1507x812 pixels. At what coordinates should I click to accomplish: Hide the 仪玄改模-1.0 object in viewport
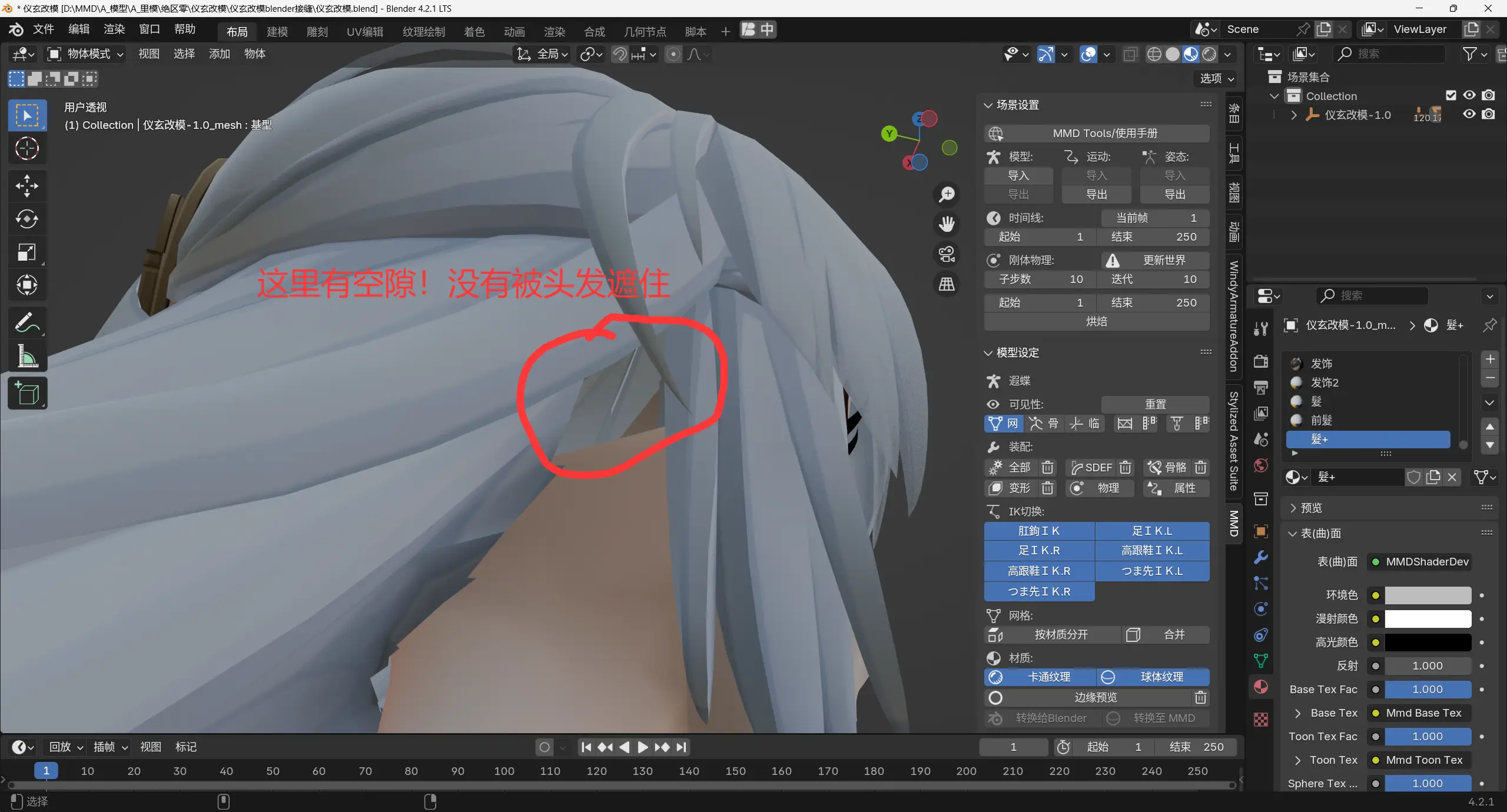(x=1469, y=114)
